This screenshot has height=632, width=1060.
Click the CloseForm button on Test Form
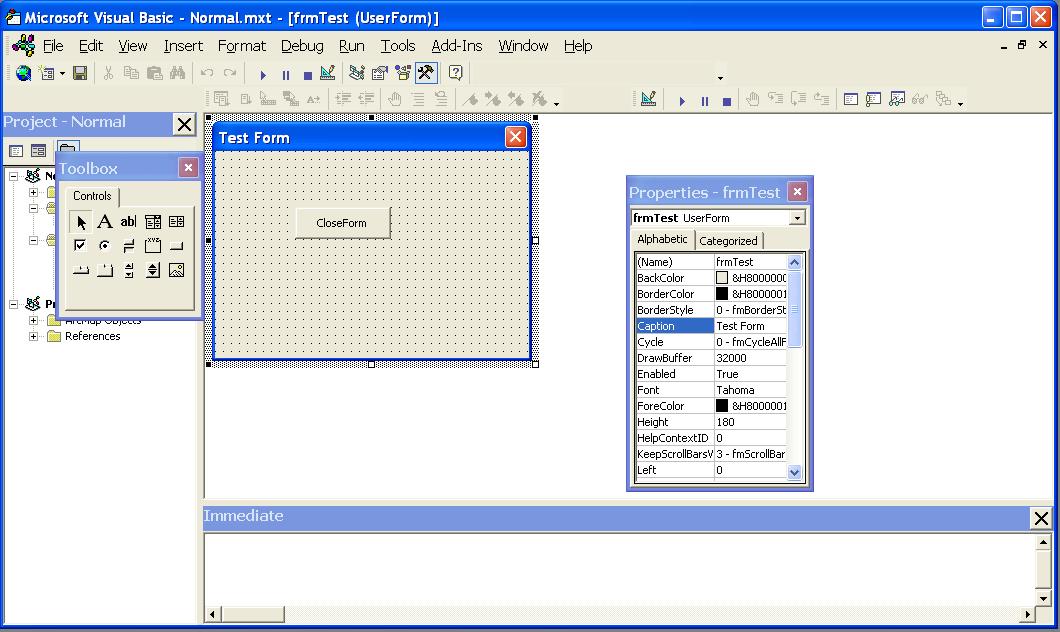(x=343, y=223)
